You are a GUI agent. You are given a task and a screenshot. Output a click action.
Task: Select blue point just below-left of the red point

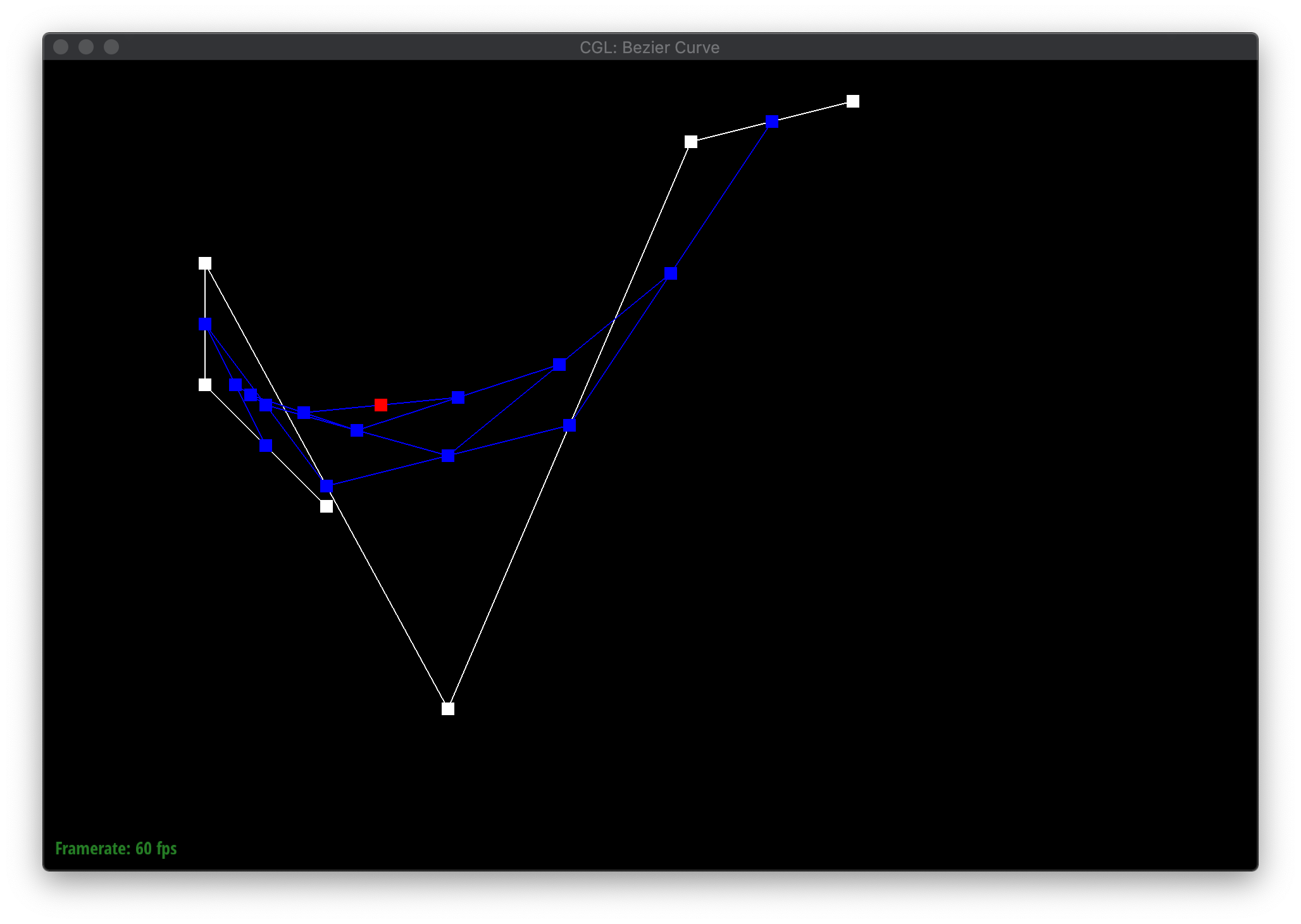[x=357, y=430]
